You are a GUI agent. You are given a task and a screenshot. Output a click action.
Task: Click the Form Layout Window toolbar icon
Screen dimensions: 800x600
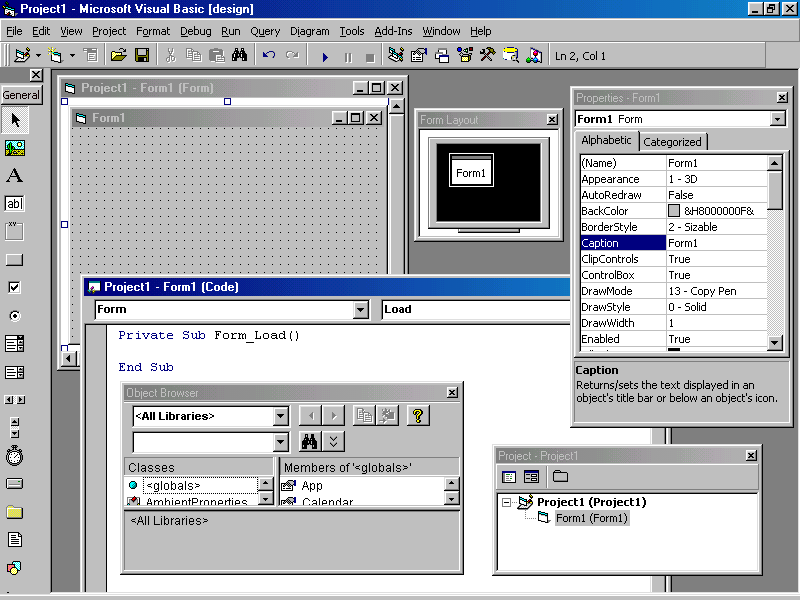(442, 55)
